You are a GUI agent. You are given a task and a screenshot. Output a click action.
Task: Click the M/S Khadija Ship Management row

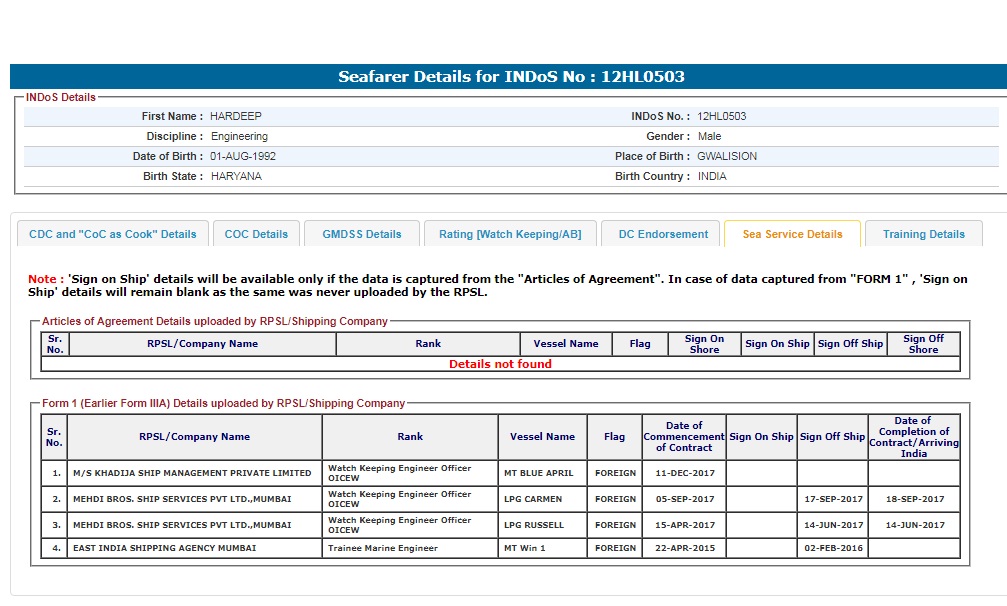(x=192, y=473)
